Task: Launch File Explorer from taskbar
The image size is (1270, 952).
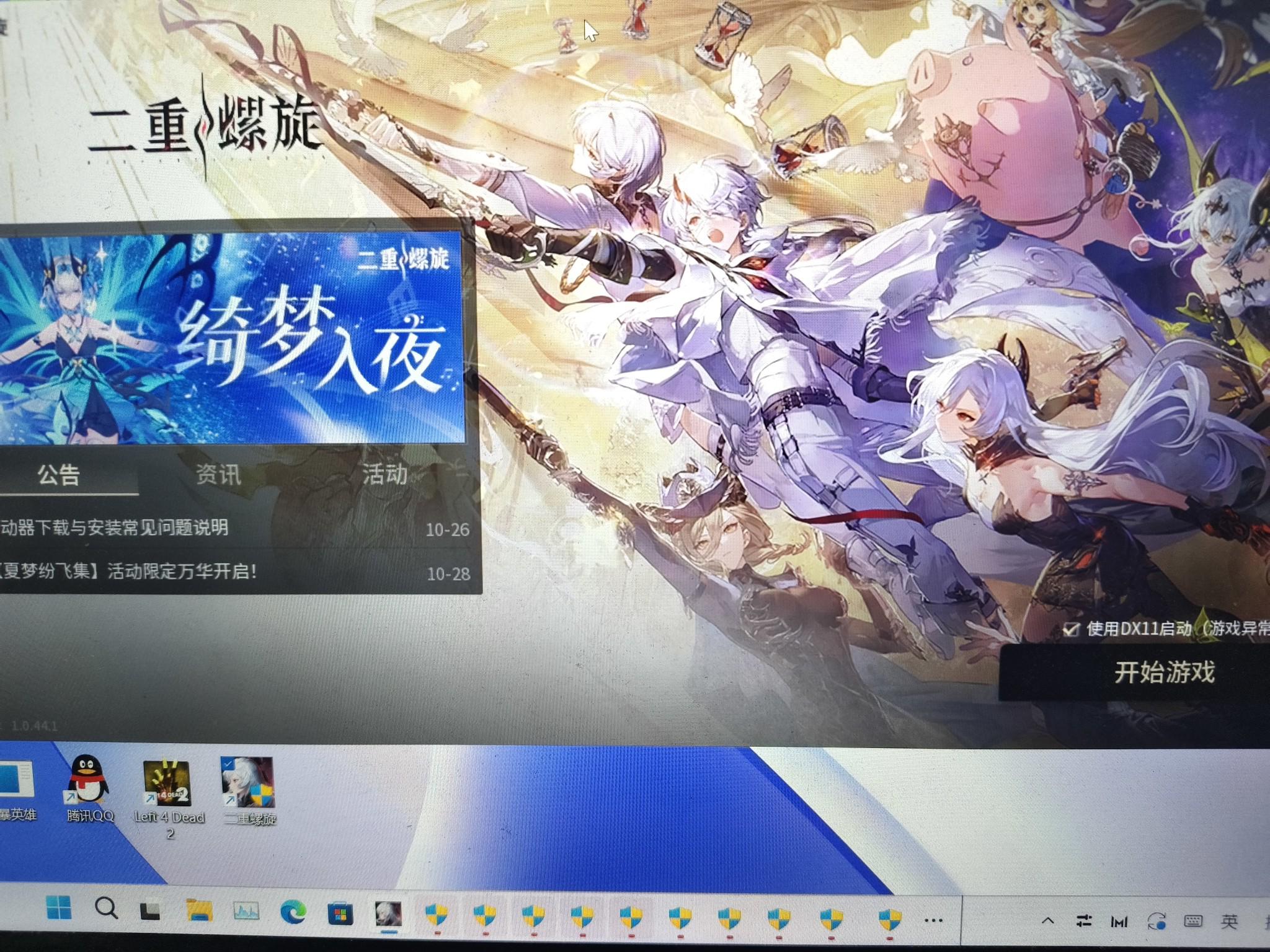Action: [199, 910]
